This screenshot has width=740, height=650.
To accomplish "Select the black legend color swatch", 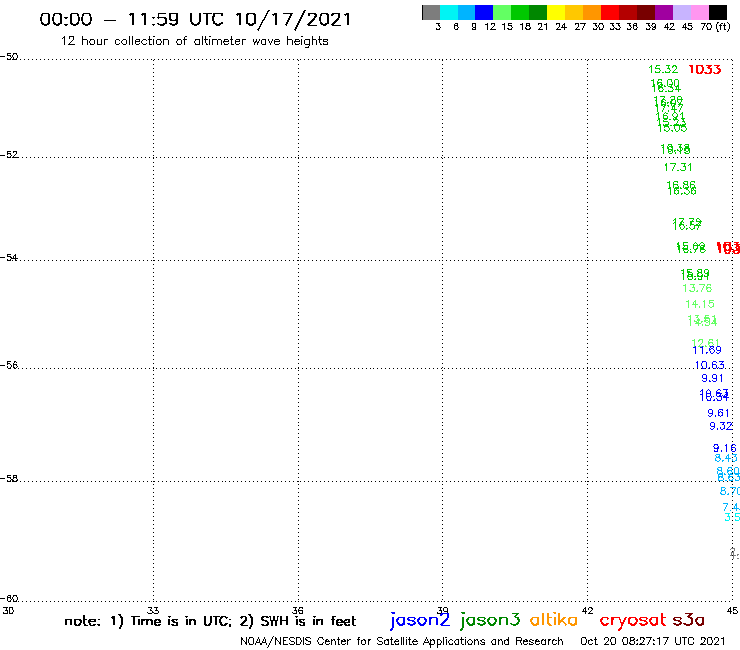I will pos(718,12).
